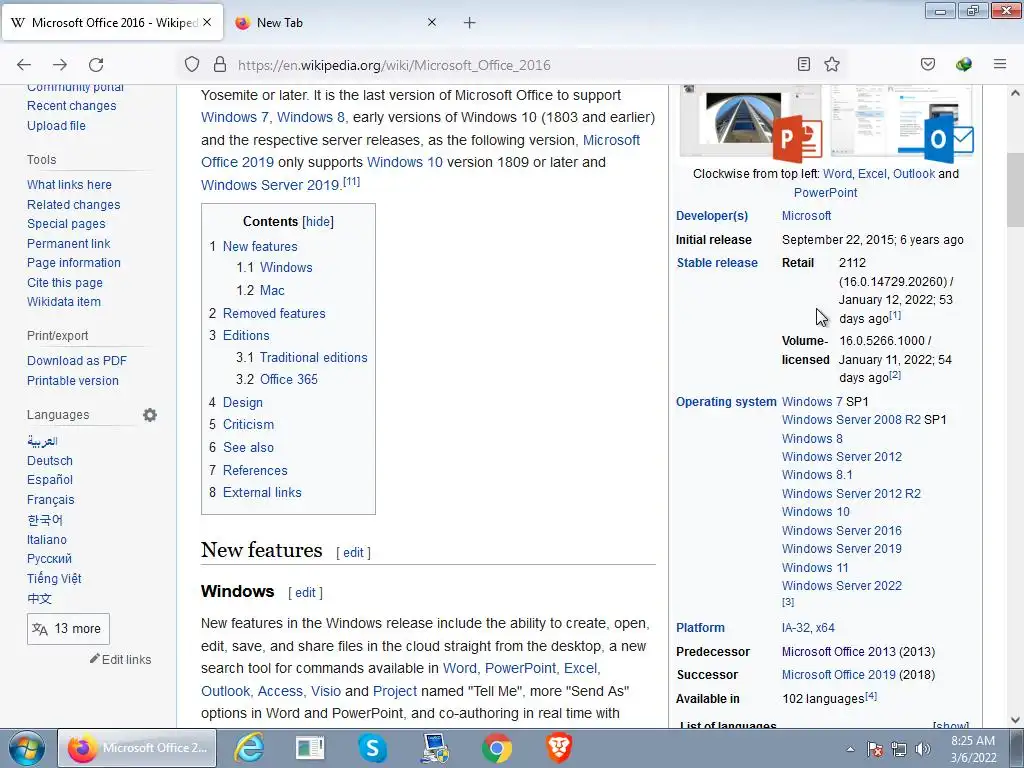This screenshot has height=768, width=1024.
Task: Hide the Contents table
Action: (318, 221)
